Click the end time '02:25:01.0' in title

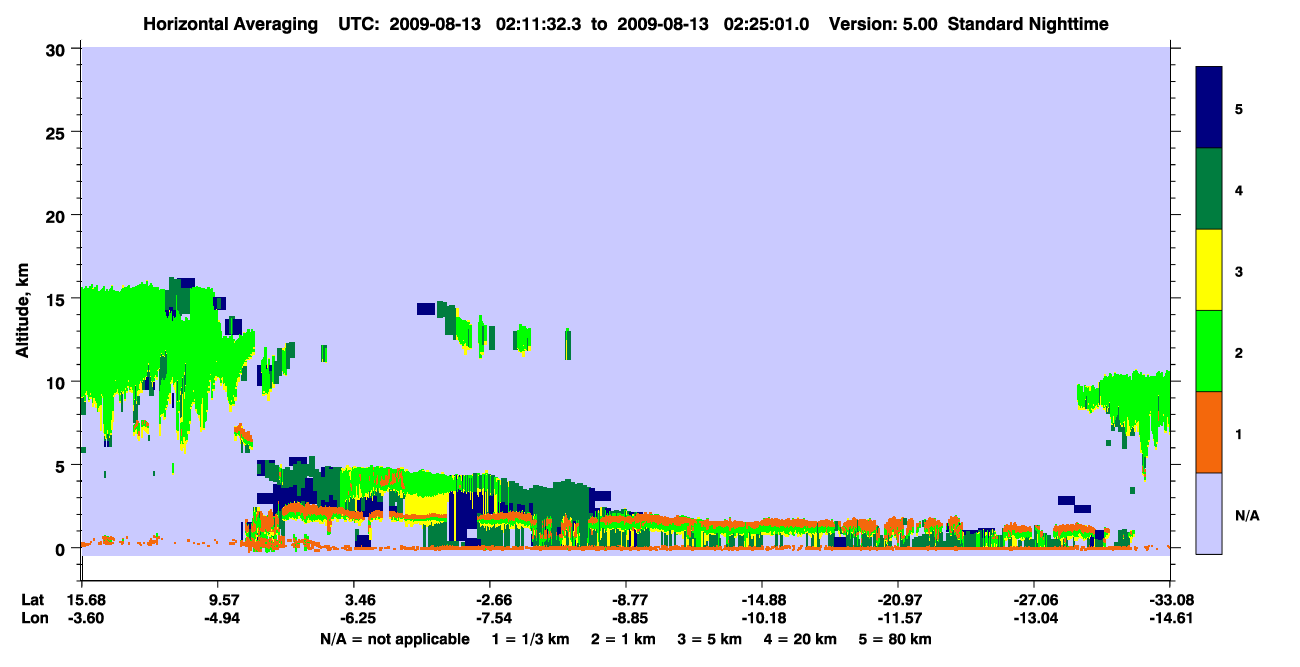click(764, 23)
